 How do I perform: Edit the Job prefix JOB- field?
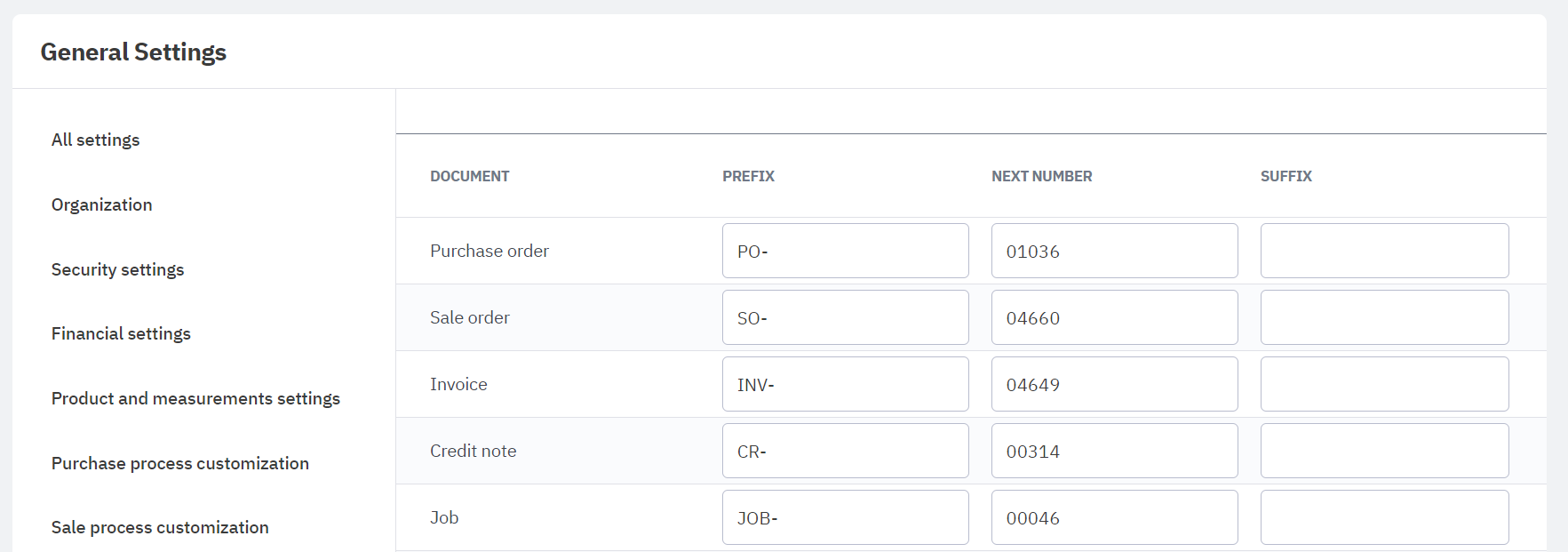845,518
